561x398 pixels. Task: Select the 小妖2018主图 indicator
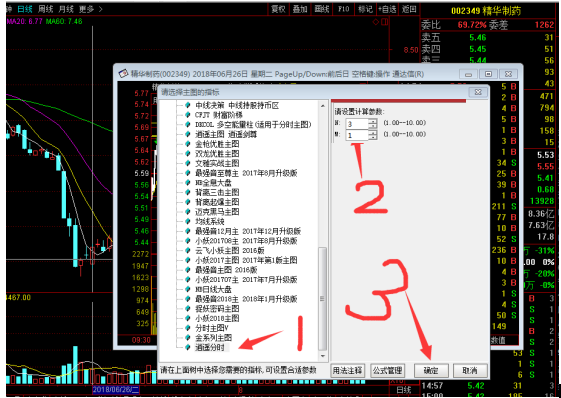217,318
